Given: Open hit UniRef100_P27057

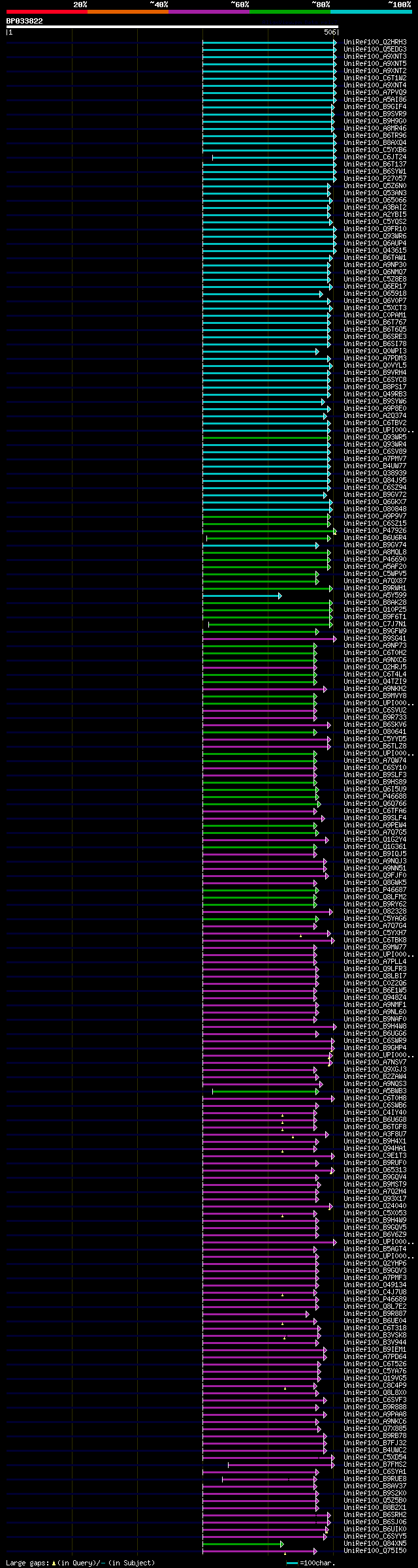Looking at the screenshot, I should [375, 179].
